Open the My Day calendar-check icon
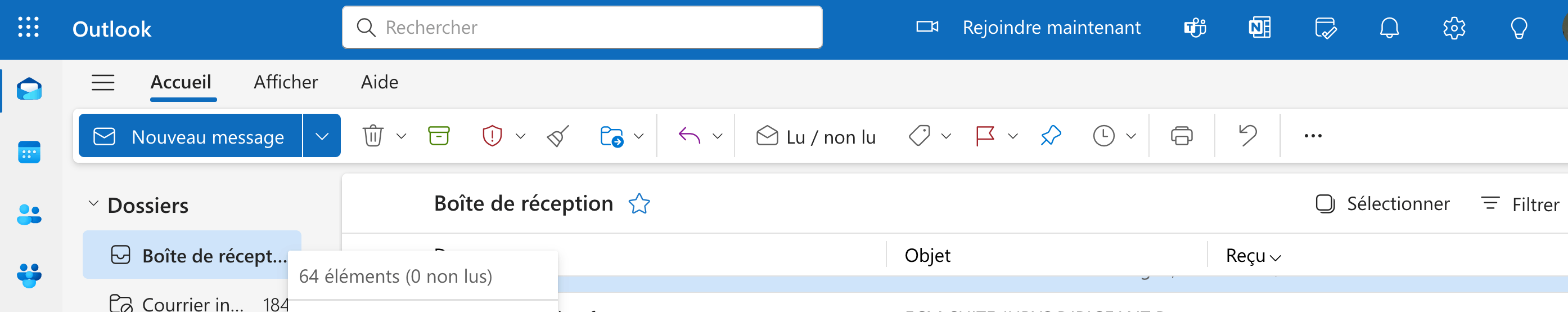This screenshot has width=1568, height=312. point(1325,28)
